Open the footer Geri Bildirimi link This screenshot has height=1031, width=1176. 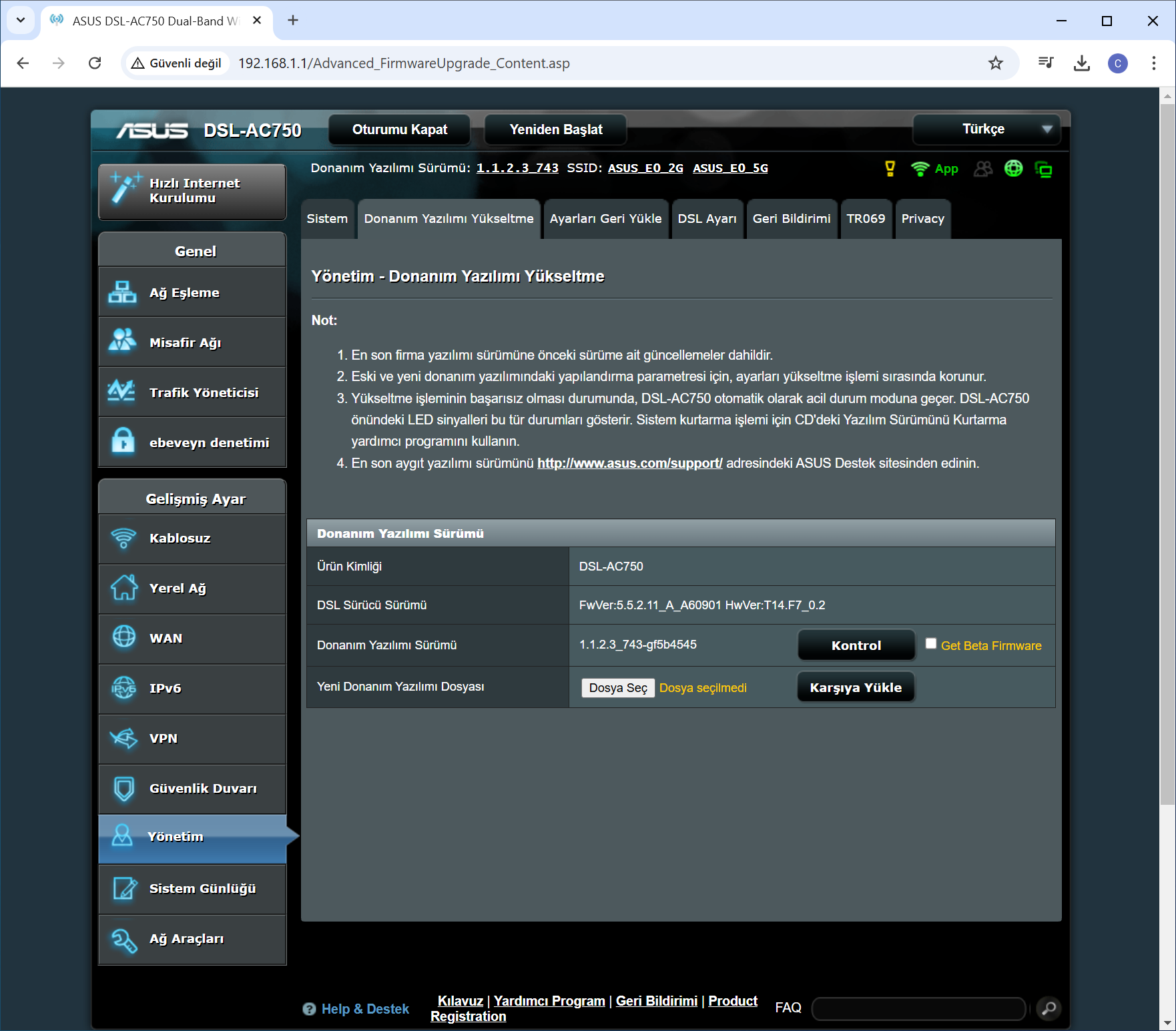[x=657, y=1001]
